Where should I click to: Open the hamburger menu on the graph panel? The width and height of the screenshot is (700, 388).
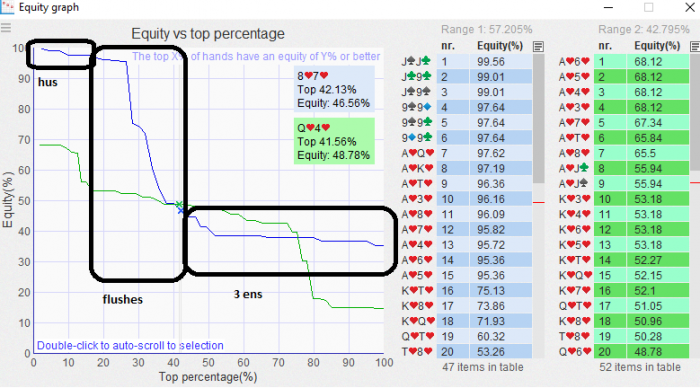point(5,29)
